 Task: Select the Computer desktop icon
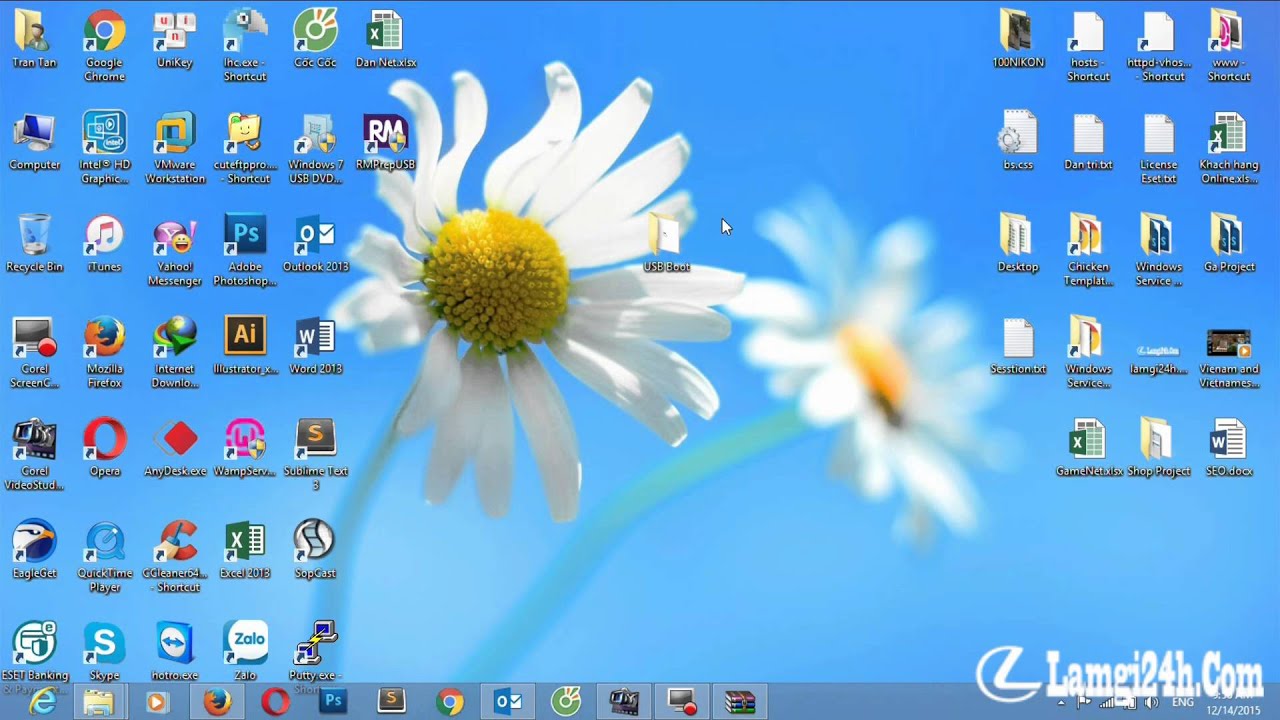pyautogui.click(x=34, y=140)
